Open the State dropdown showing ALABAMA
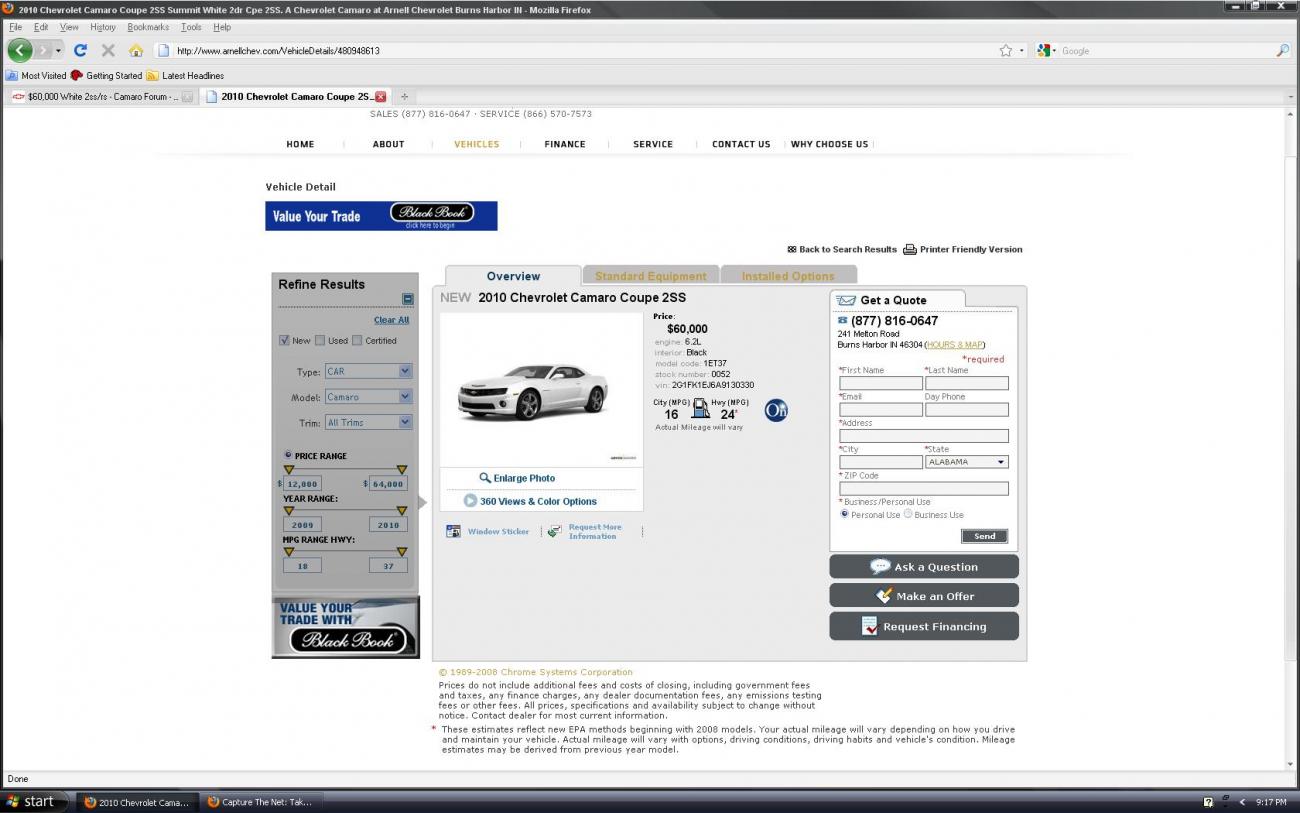Viewport: 1300px width, 813px height. pyautogui.click(x=967, y=462)
